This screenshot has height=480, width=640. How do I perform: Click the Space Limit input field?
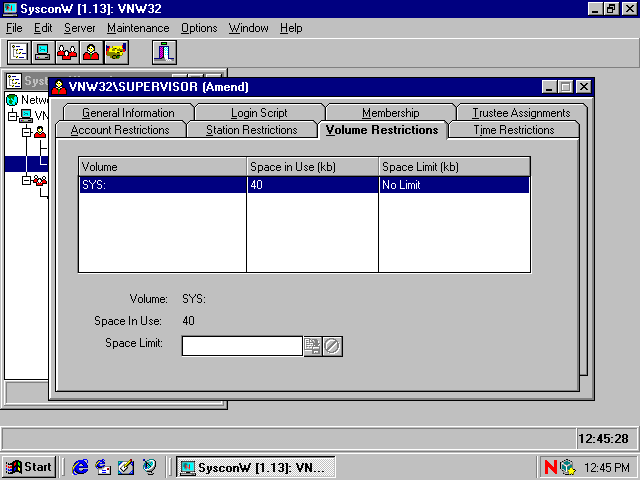click(x=242, y=346)
